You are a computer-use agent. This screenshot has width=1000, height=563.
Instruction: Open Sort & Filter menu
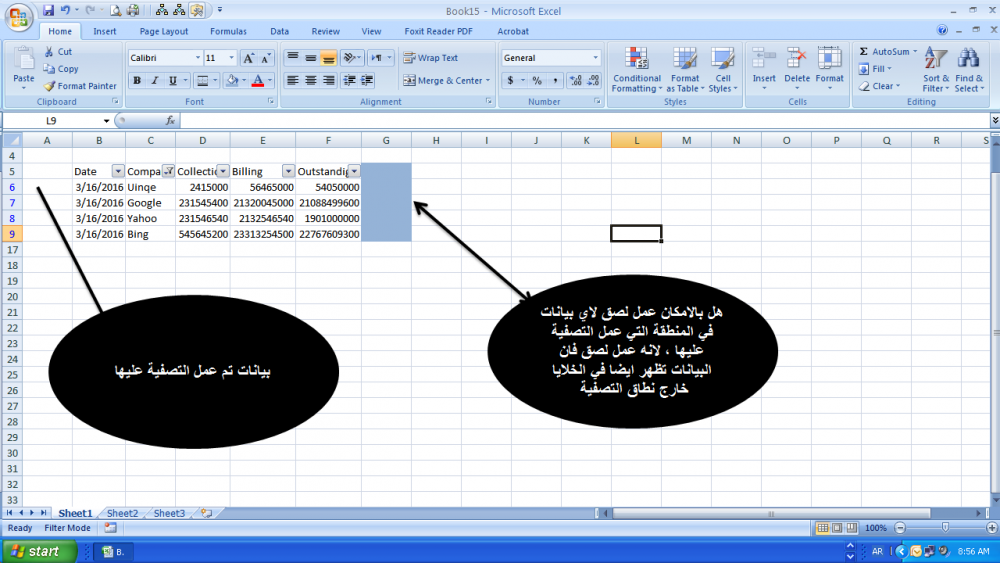tap(936, 70)
